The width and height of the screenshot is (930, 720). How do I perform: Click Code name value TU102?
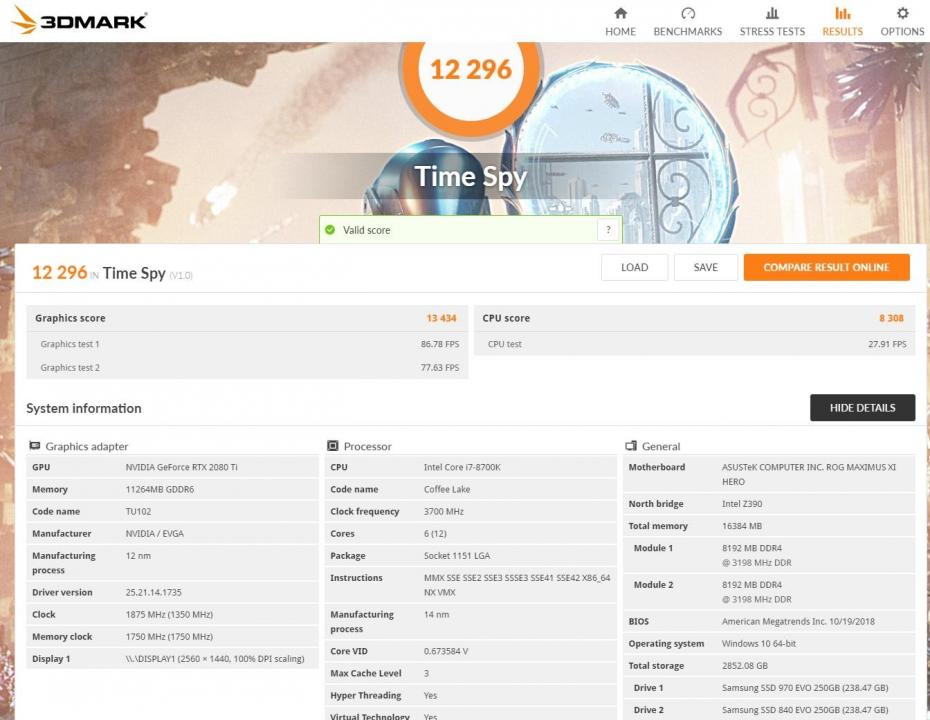138,511
